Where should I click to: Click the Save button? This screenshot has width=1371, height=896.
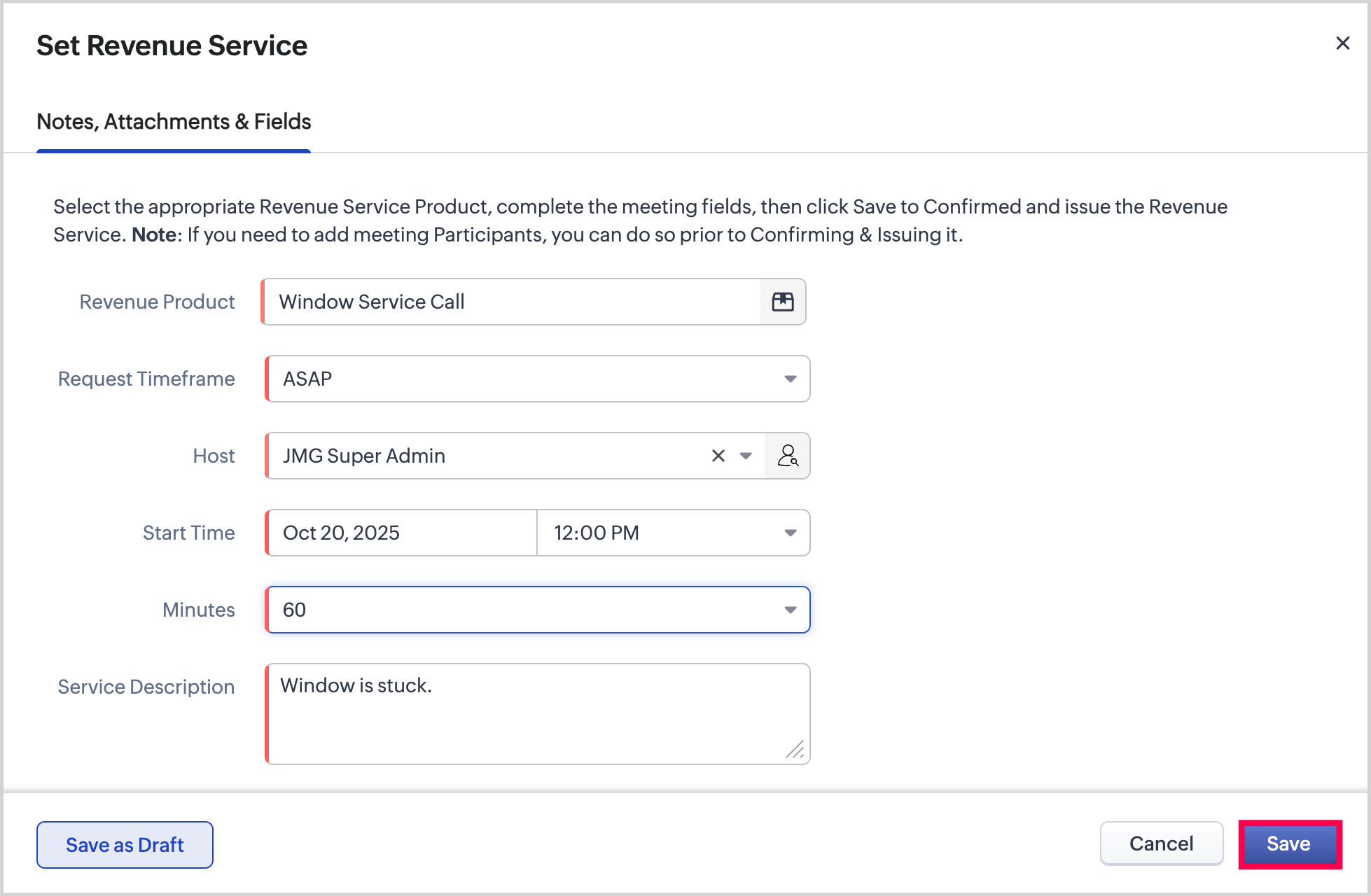1289,843
